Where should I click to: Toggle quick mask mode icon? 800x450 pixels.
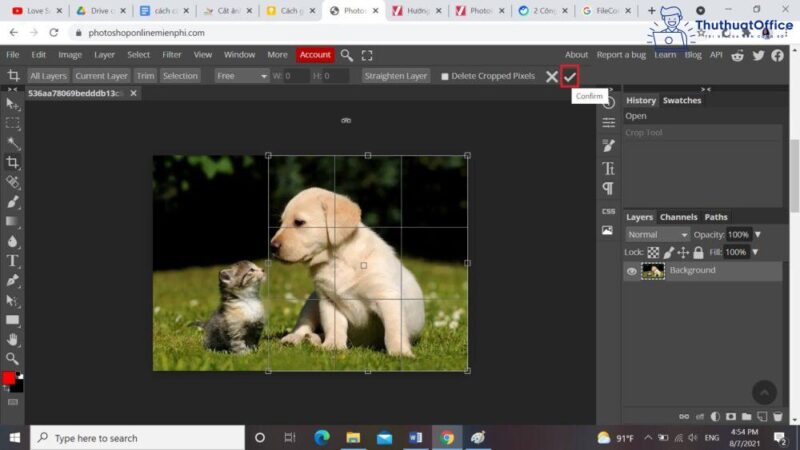[x=13, y=402]
